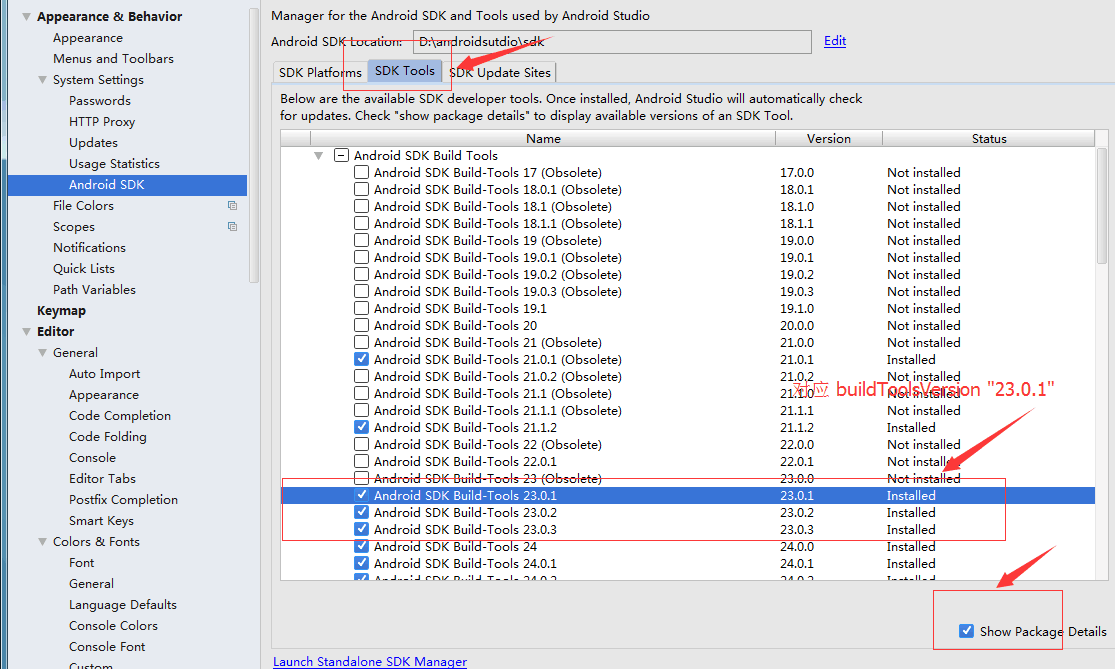Open SDK Update Sites tab
The width and height of the screenshot is (1115, 669).
499,73
